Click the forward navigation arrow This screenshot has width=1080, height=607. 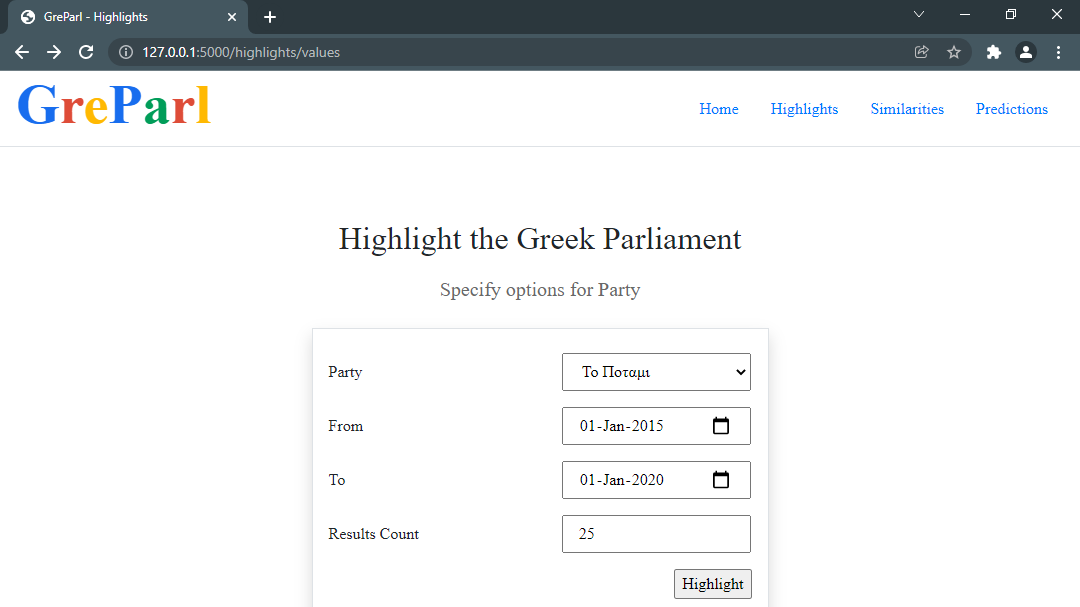pos(54,52)
